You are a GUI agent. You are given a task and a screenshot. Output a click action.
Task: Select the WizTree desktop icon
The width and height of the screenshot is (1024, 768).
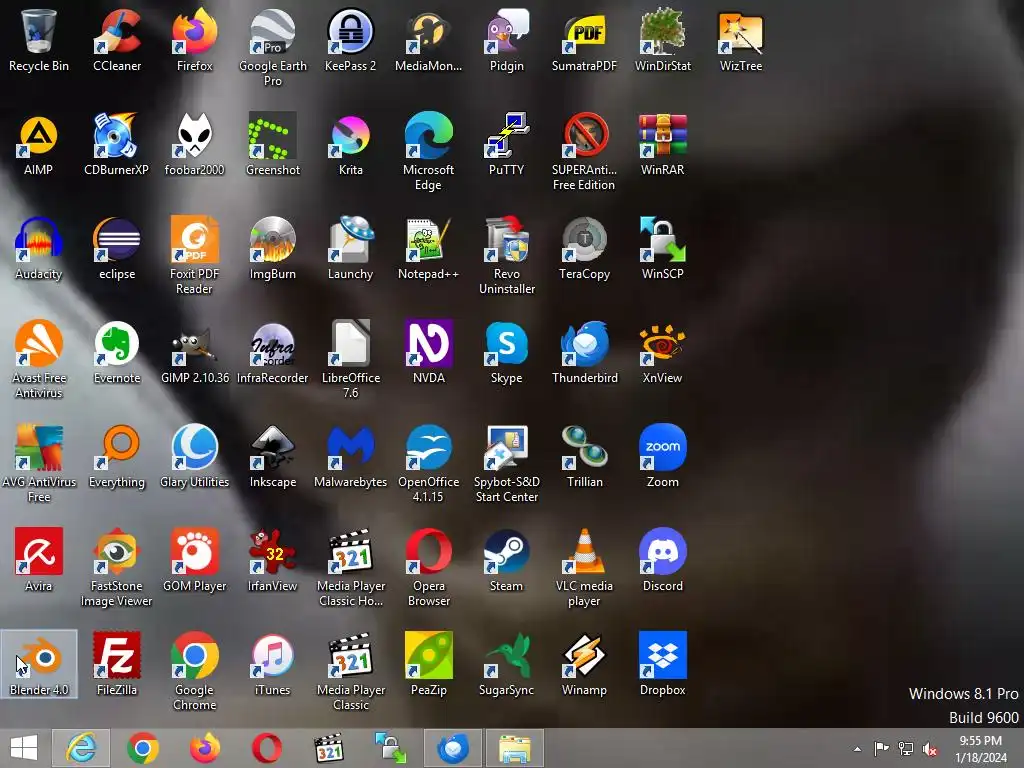[x=741, y=40]
